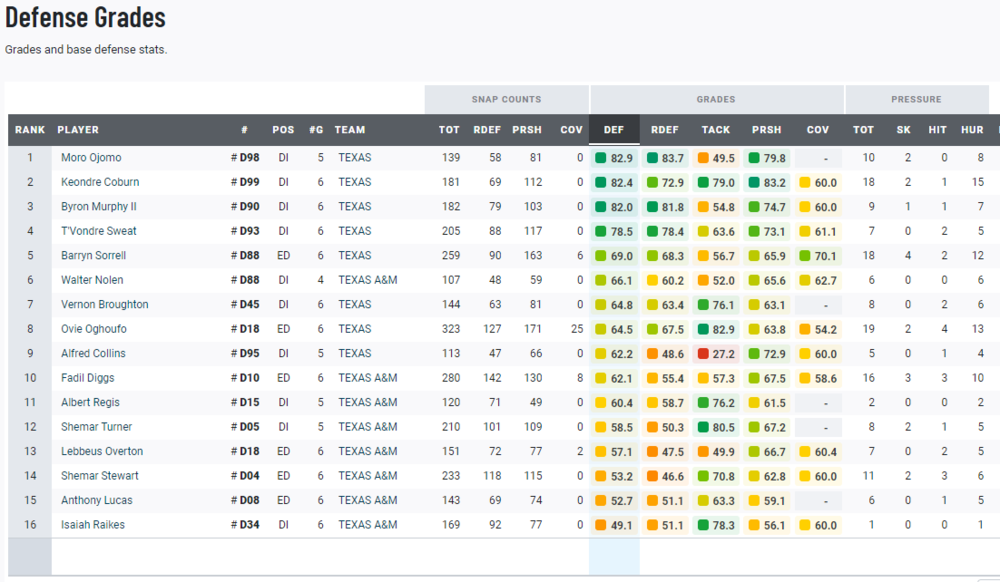This screenshot has width=1000, height=582.
Task: Open Walter Nolen player profile
Action: pyautogui.click(x=92, y=280)
